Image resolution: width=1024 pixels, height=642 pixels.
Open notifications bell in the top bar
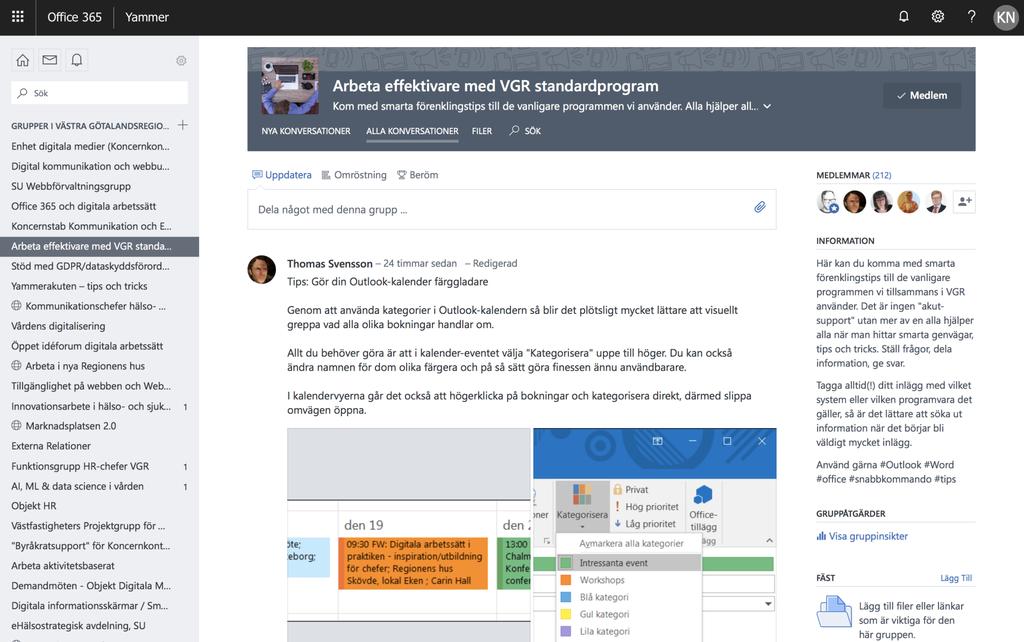tap(904, 17)
